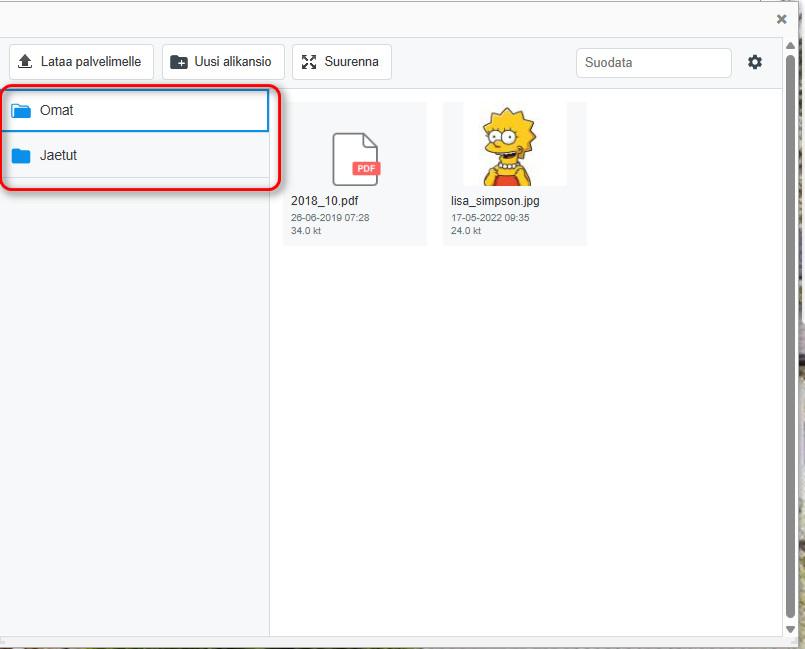Screen dimensions: 805x649
Task: Open settings via the gear icon
Action: 755,62
